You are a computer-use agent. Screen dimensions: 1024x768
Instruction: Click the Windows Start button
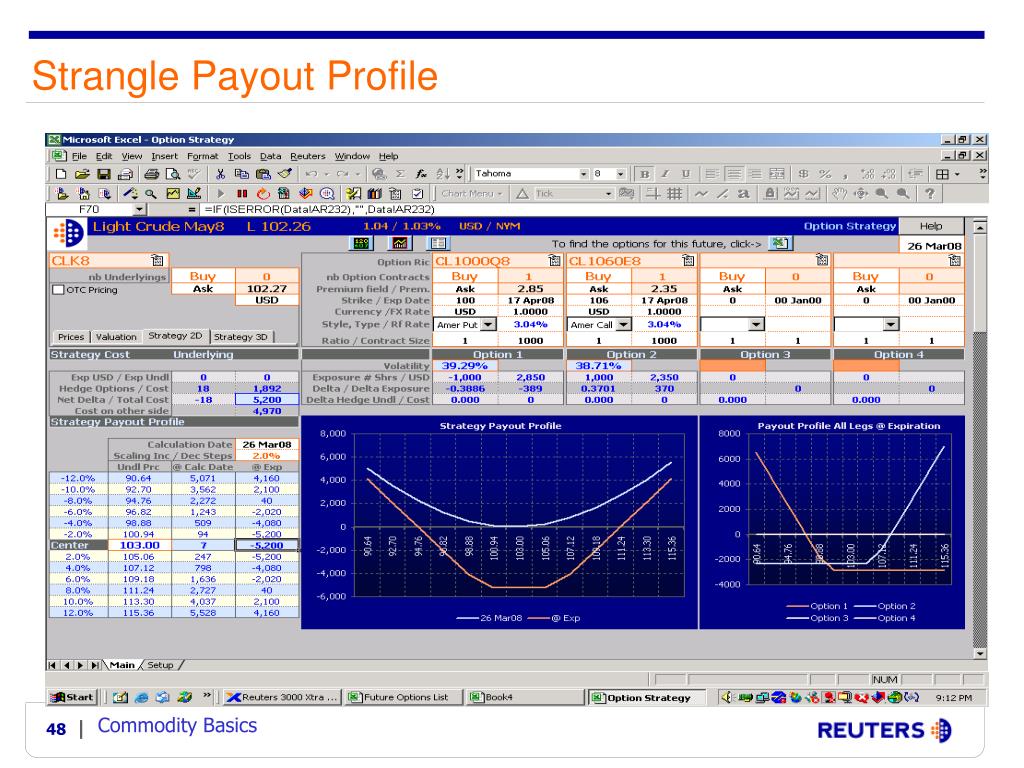tap(73, 697)
